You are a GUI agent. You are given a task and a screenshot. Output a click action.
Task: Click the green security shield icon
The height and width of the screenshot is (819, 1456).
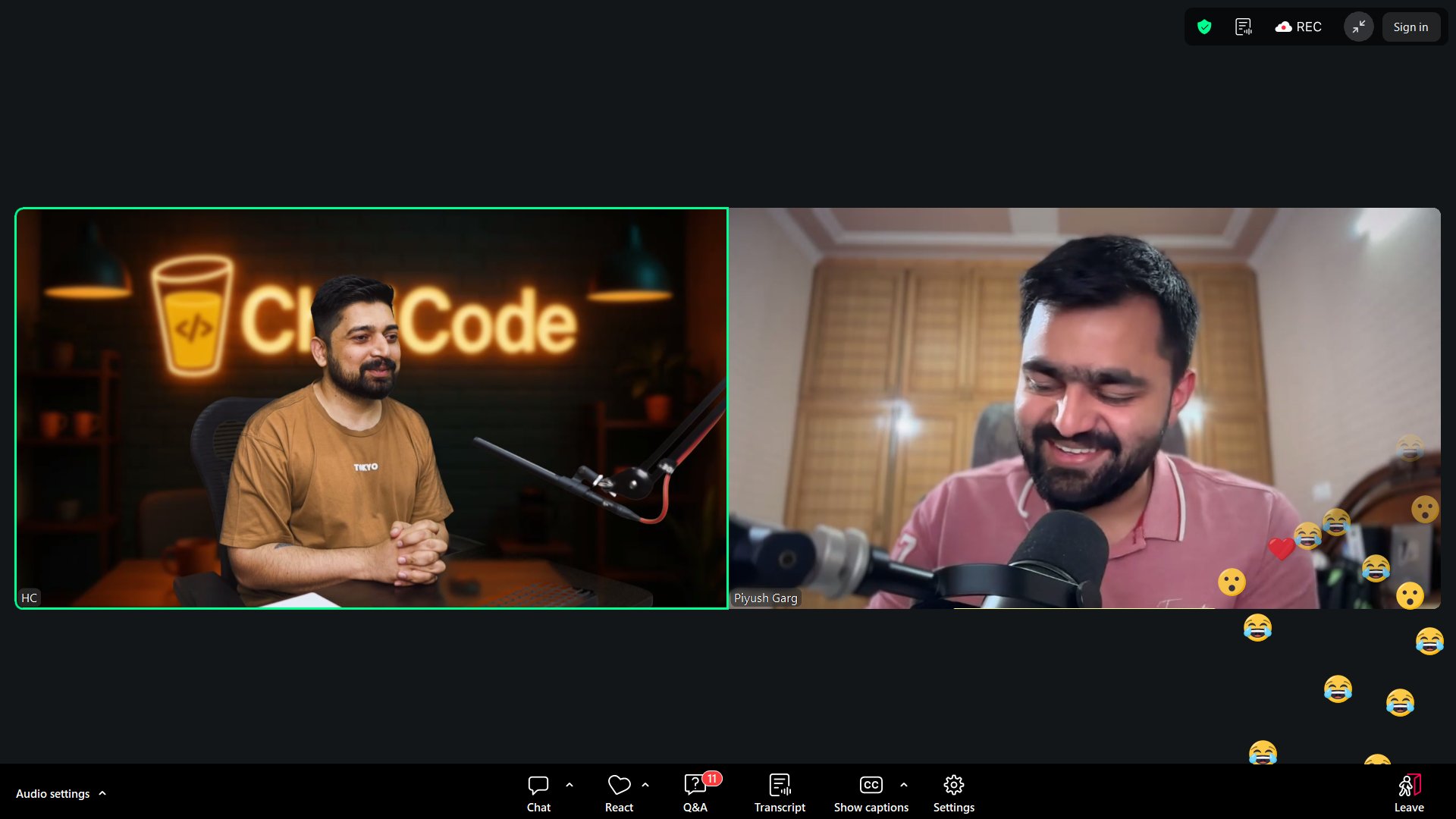click(x=1204, y=27)
